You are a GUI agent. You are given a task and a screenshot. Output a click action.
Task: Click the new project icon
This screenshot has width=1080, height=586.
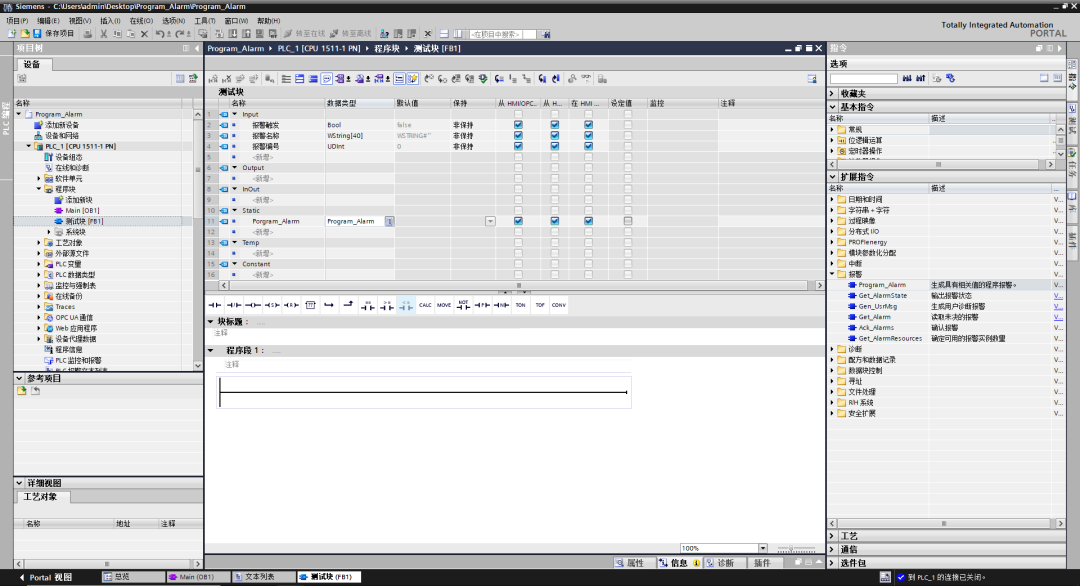(x=12, y=34)
